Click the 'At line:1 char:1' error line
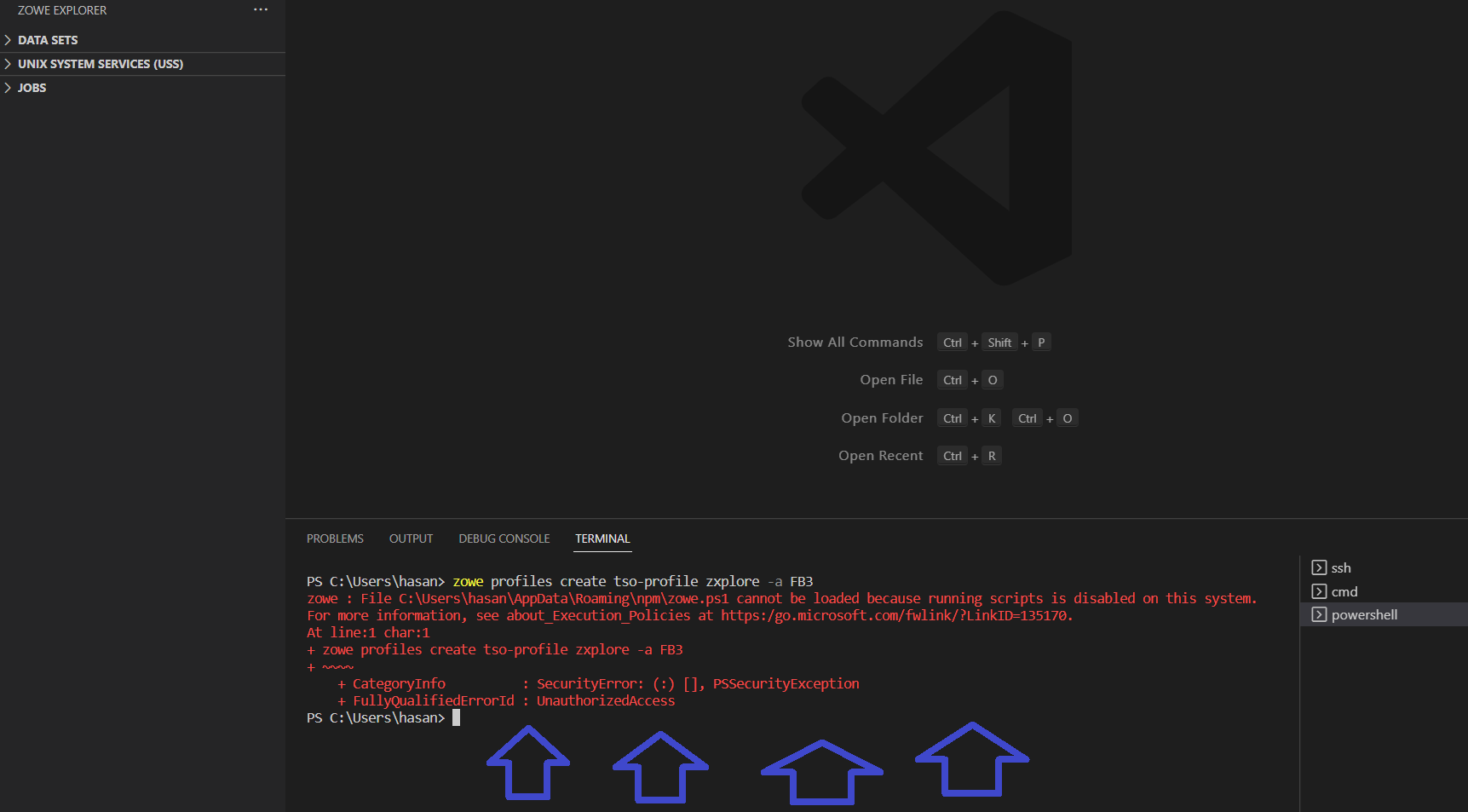The height and width of the screenshot is (812, 1468). pyautogui.click(x=368, y=632)
